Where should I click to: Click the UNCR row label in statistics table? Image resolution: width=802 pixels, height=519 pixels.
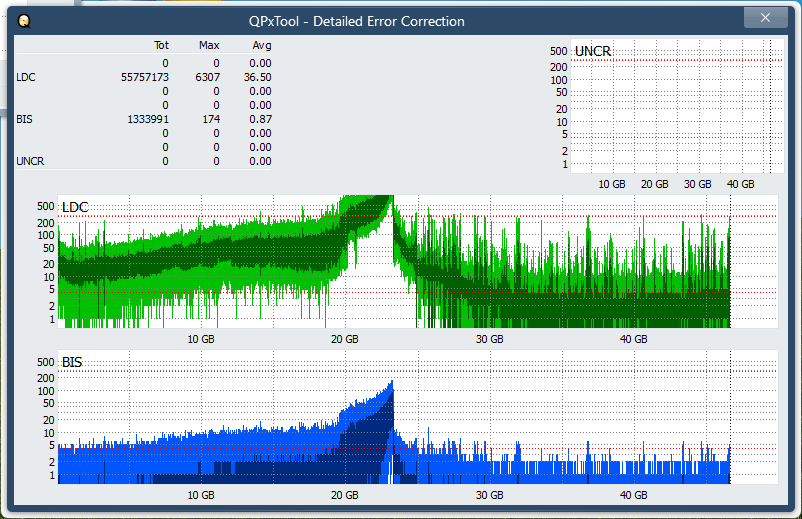click(x=30, y=161)
